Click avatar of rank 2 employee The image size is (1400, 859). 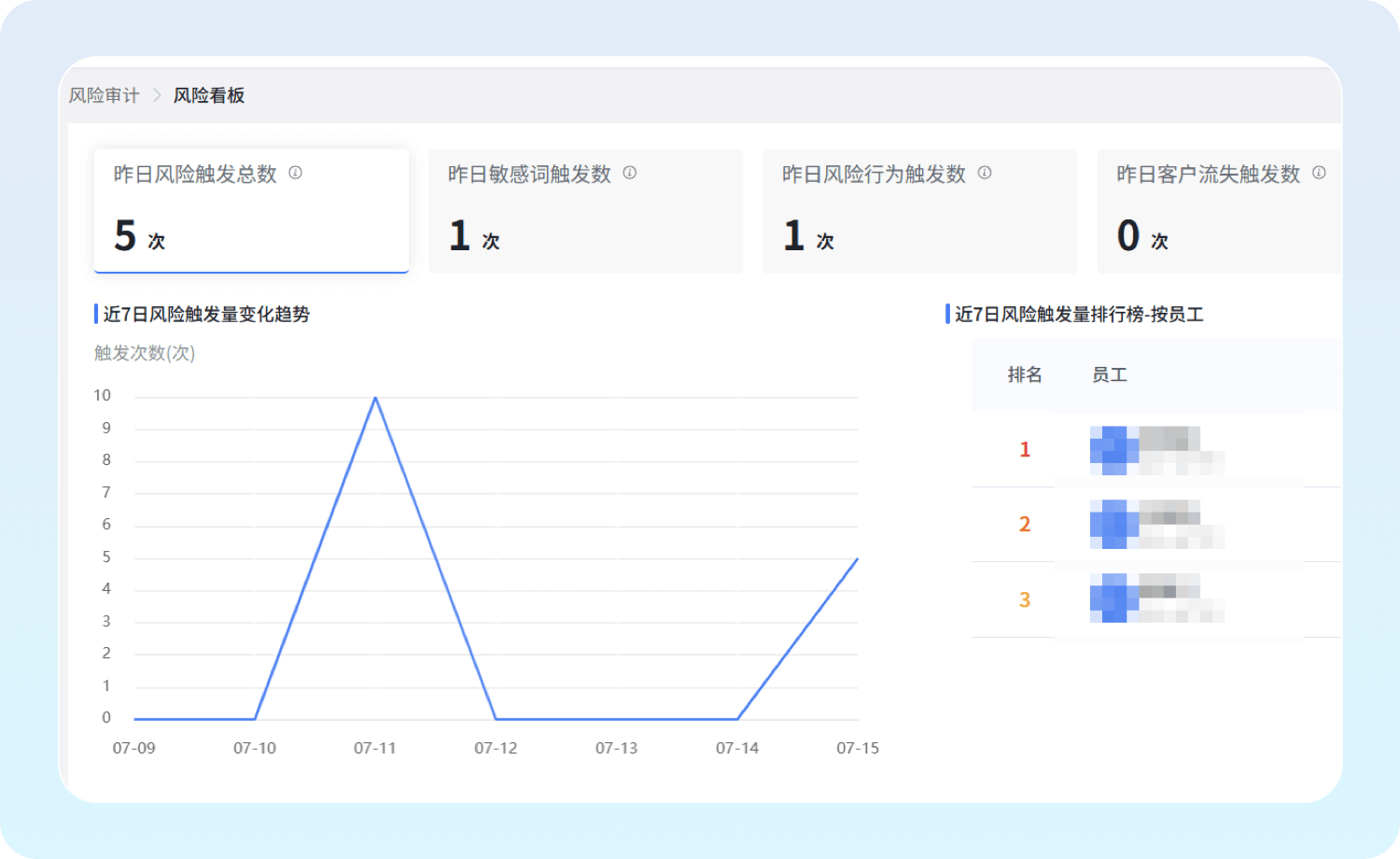1113,524
